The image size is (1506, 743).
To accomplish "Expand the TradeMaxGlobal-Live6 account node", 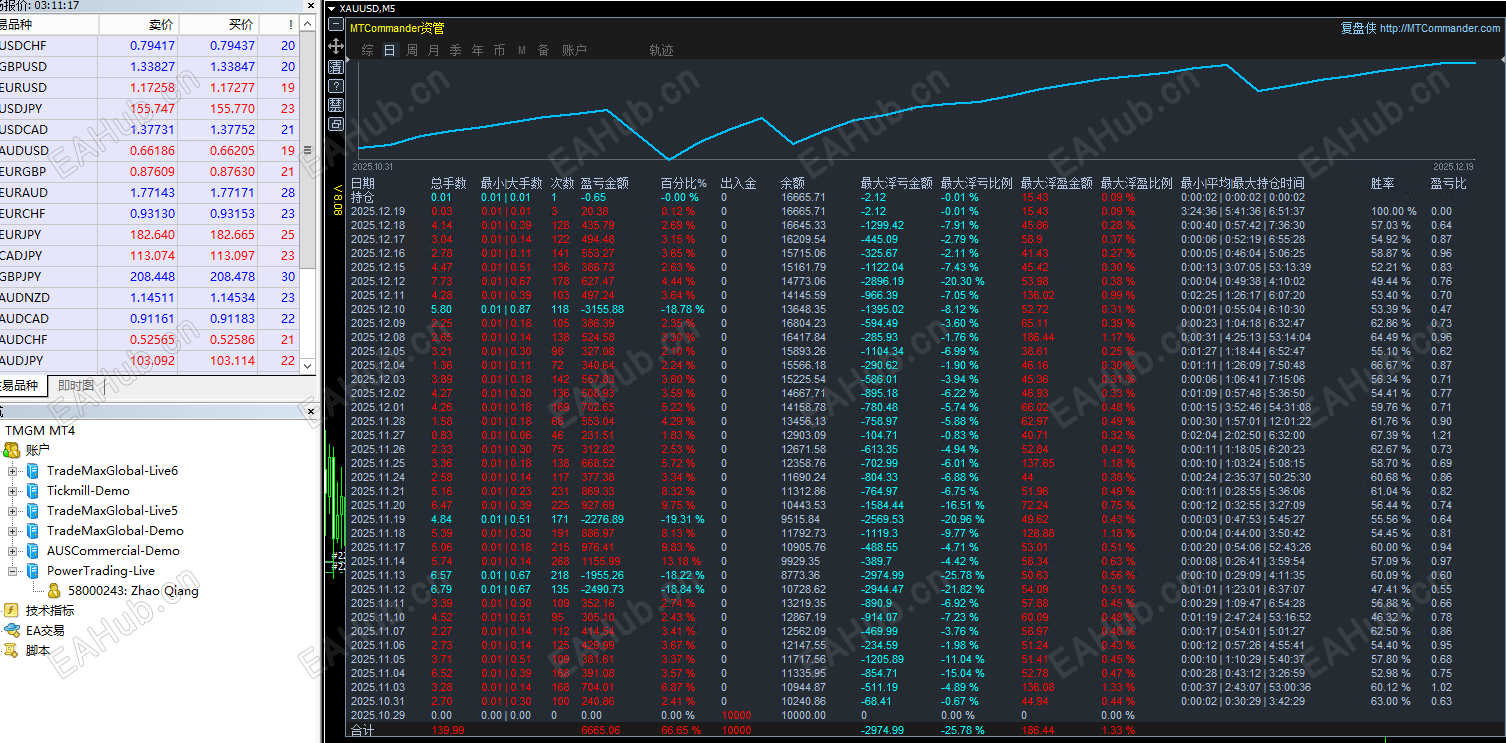I will 13,471.
